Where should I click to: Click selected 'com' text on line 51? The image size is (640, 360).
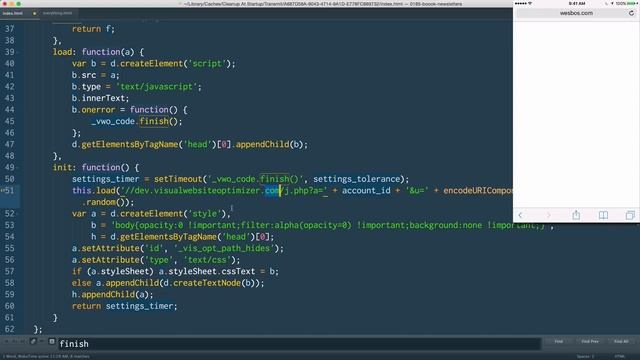click(272, 191)
